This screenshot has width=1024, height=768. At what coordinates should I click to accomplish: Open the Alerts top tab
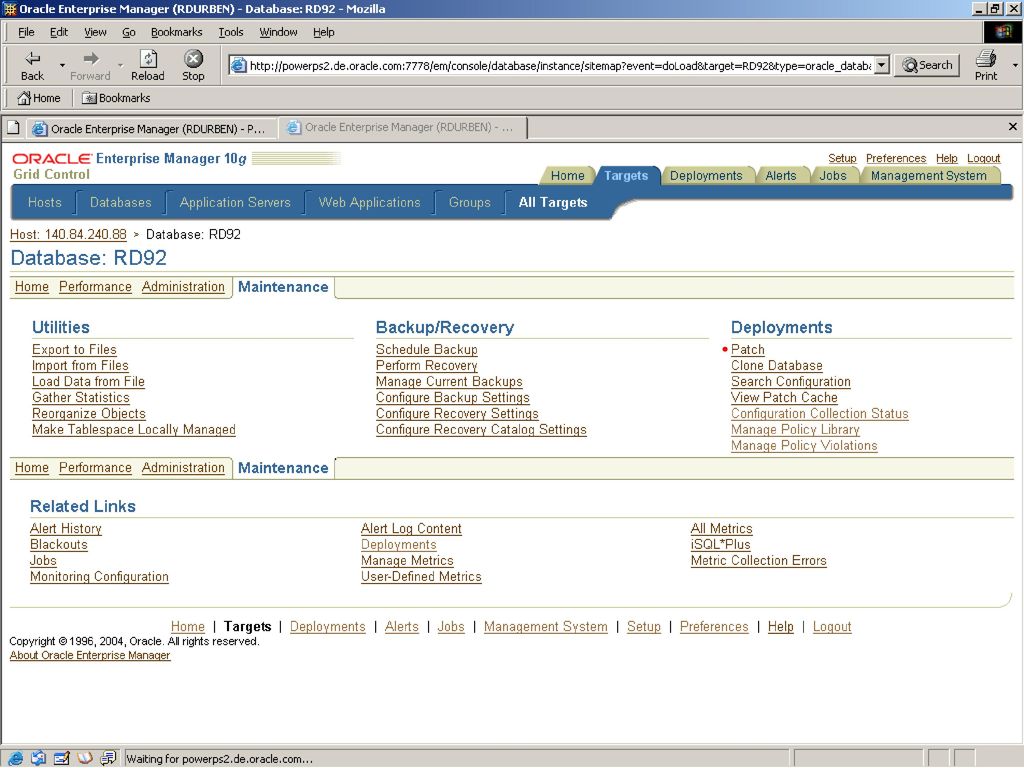tap(780, 176)
